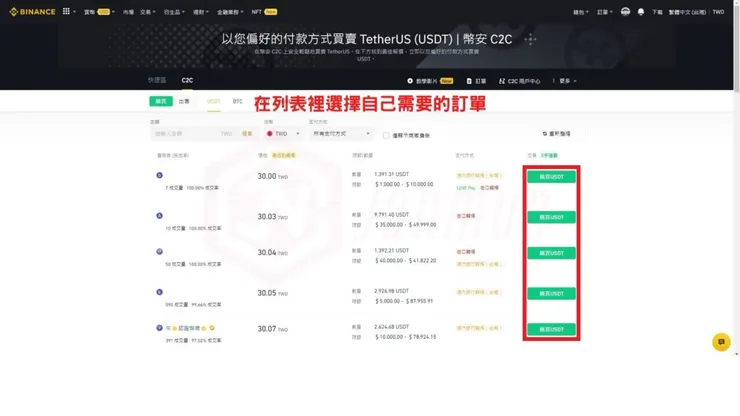Click the LINE Pay payment tag

coord(466,188)
